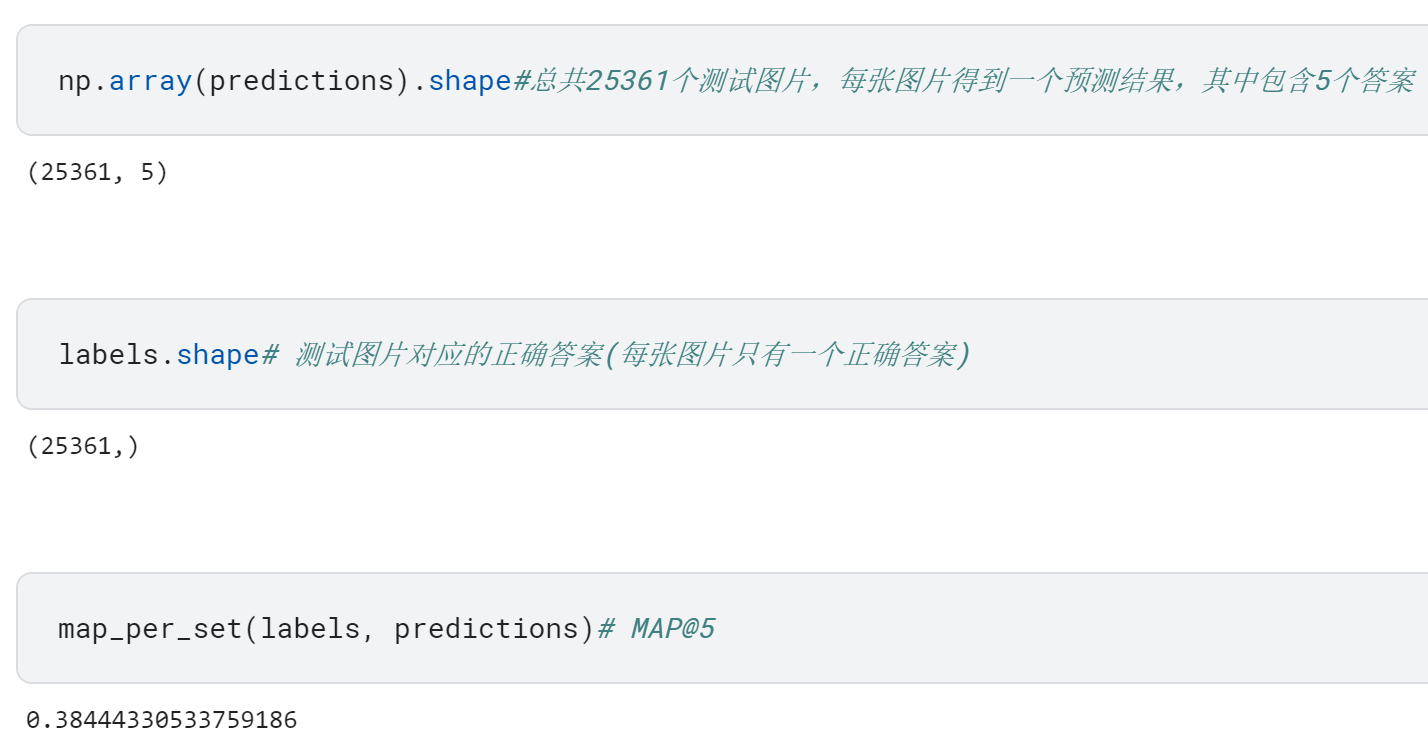Click the comment about one correct answer per image
The width and height of the screenshot is (1428, 744).
(616, 354)
